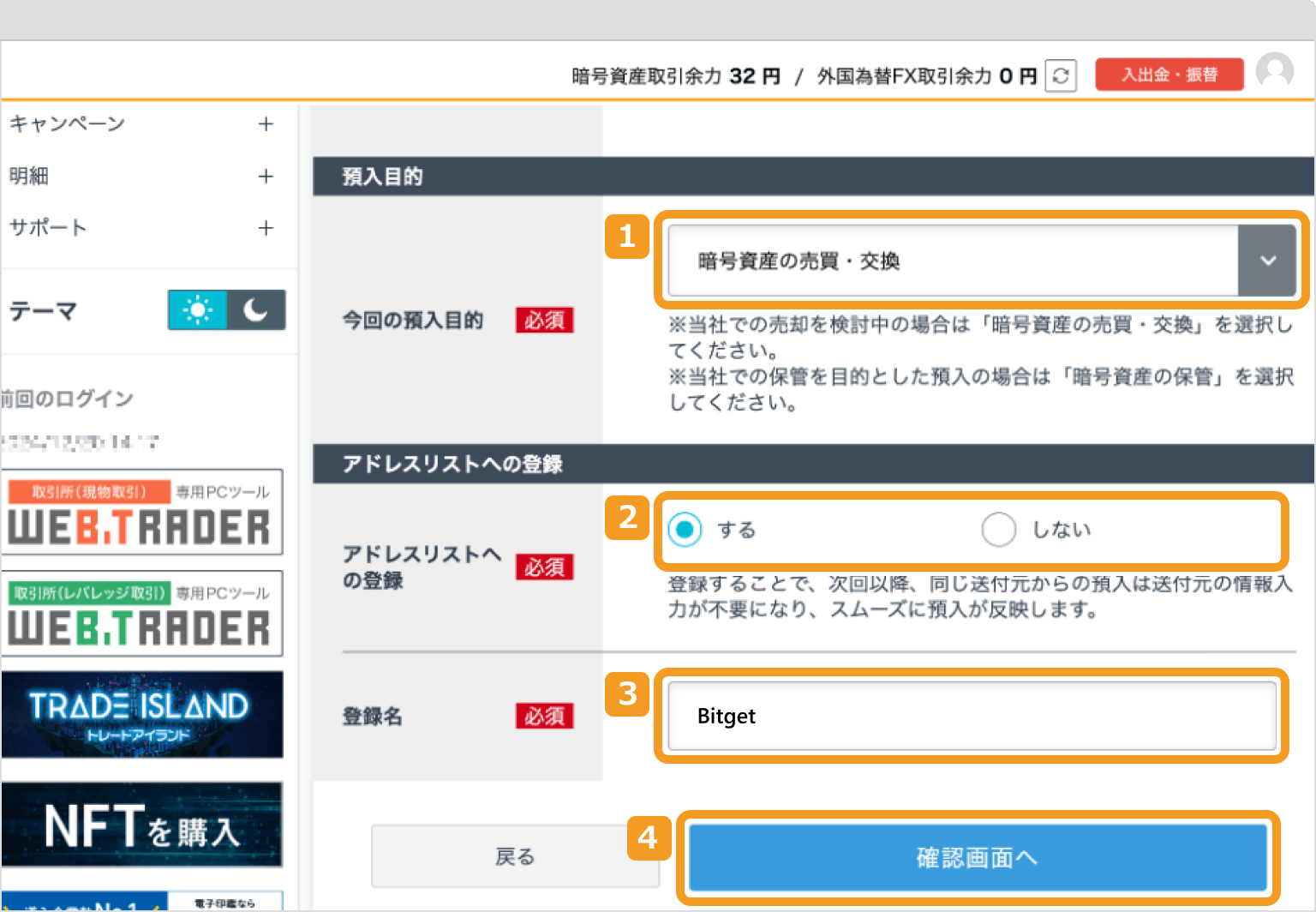Toggle the theme switcher control
This screenshot has height=912, width=1316.
pos(226,309)
